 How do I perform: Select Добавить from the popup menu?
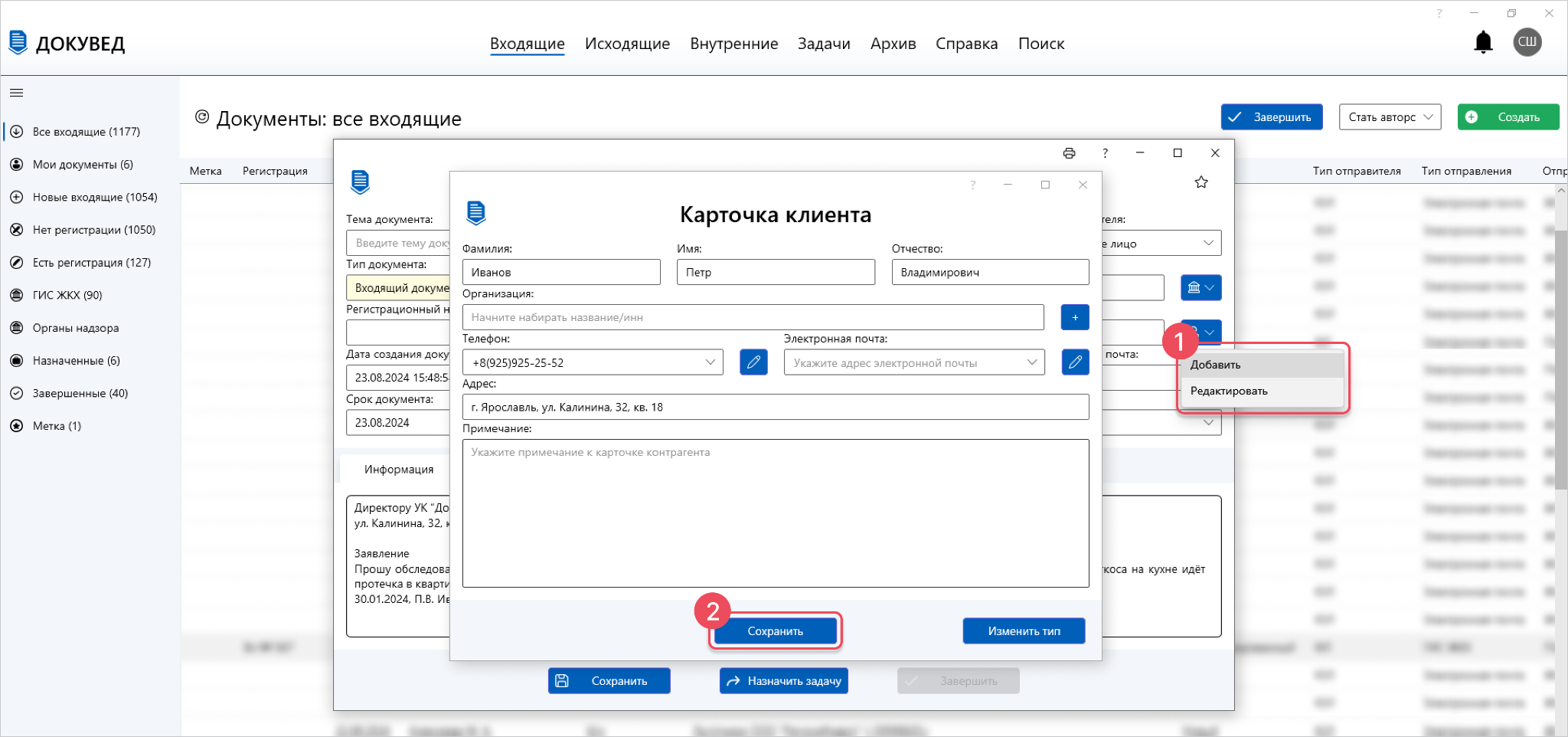click(1263, 365)
